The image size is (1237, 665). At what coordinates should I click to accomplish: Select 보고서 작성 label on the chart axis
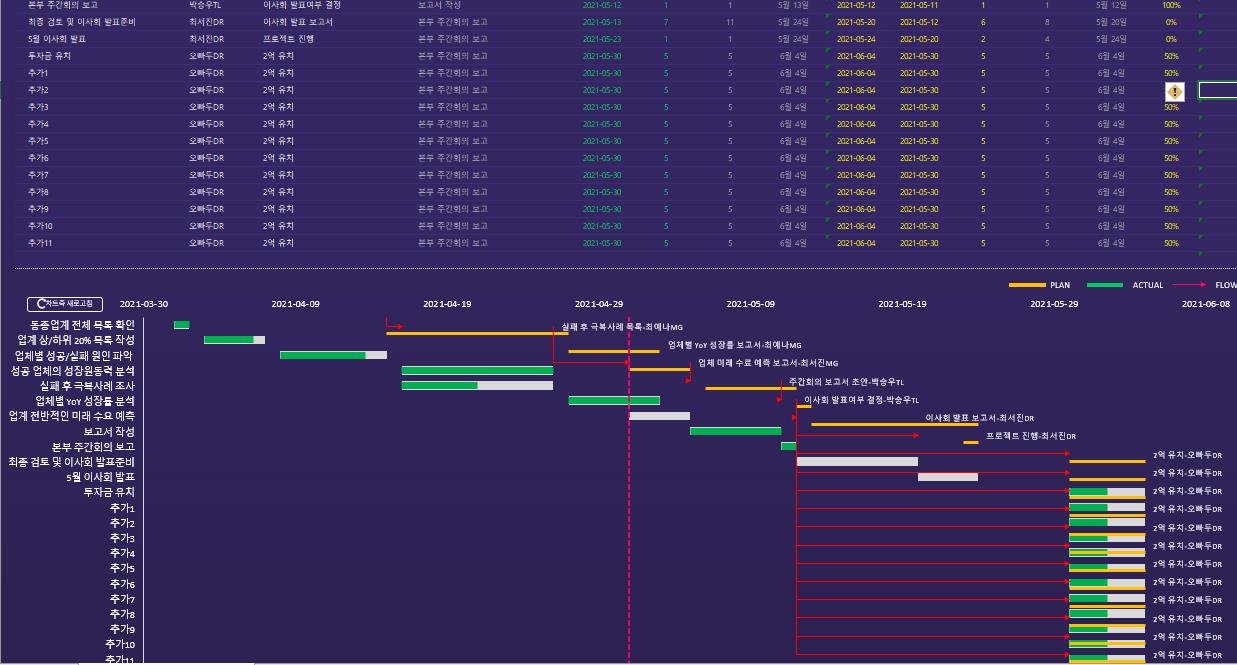pyautogui.click(x=109, y=432)
